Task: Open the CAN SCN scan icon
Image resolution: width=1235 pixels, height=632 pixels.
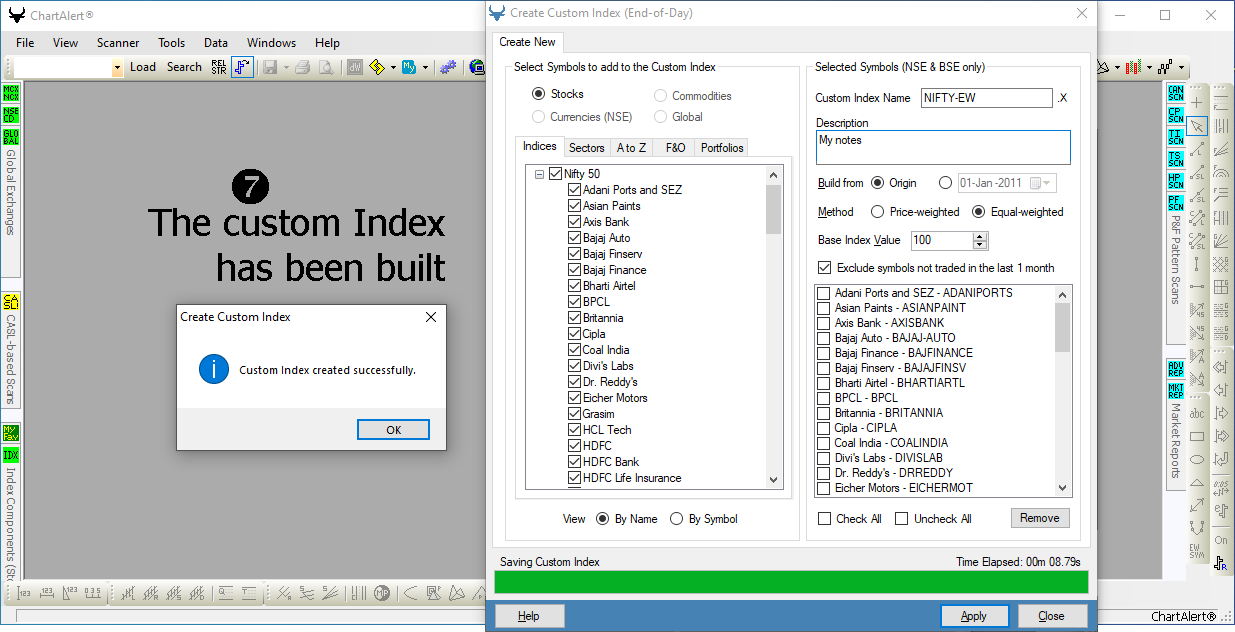Action: (1176, 94)
